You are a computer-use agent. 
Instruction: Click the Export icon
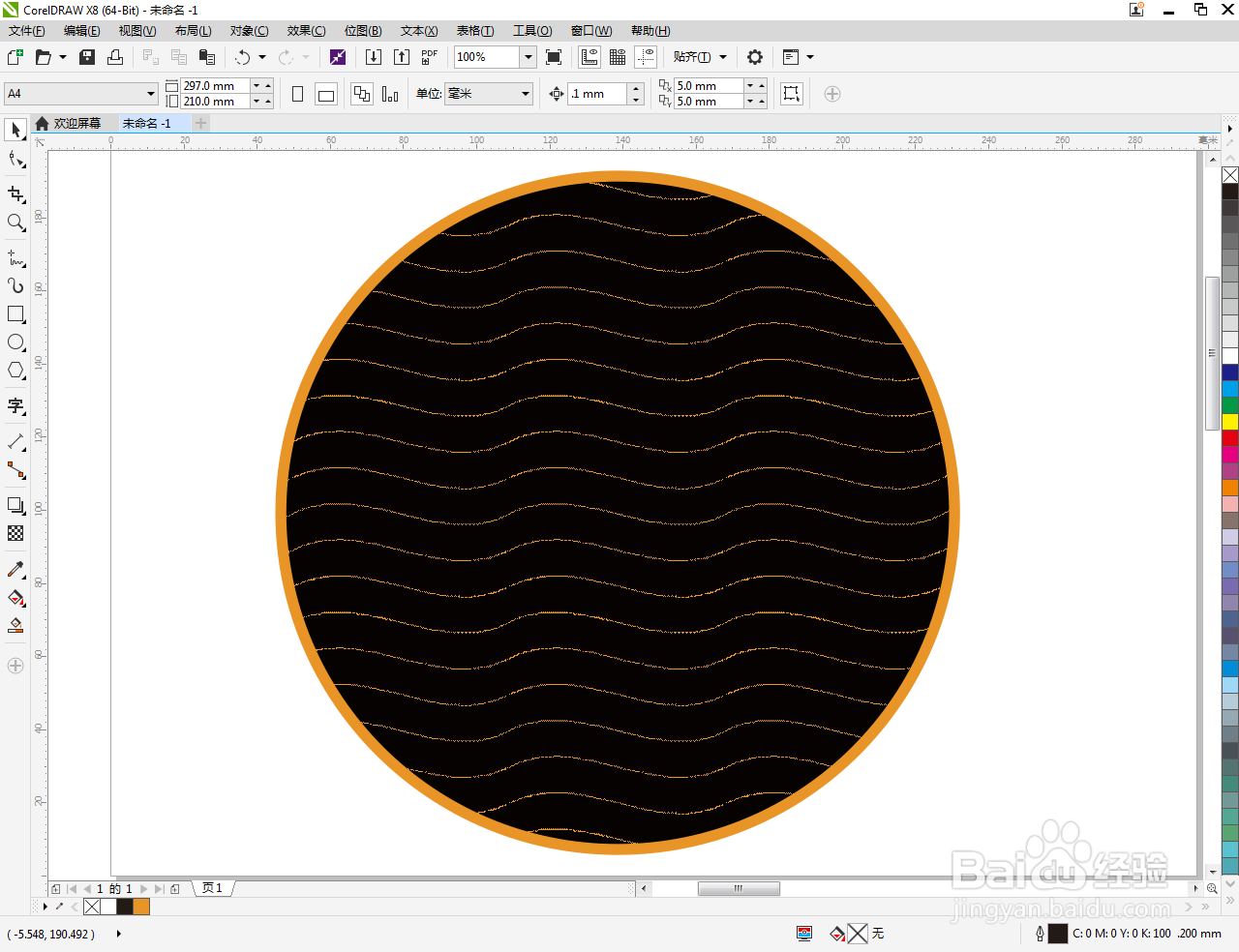(402, 57)
